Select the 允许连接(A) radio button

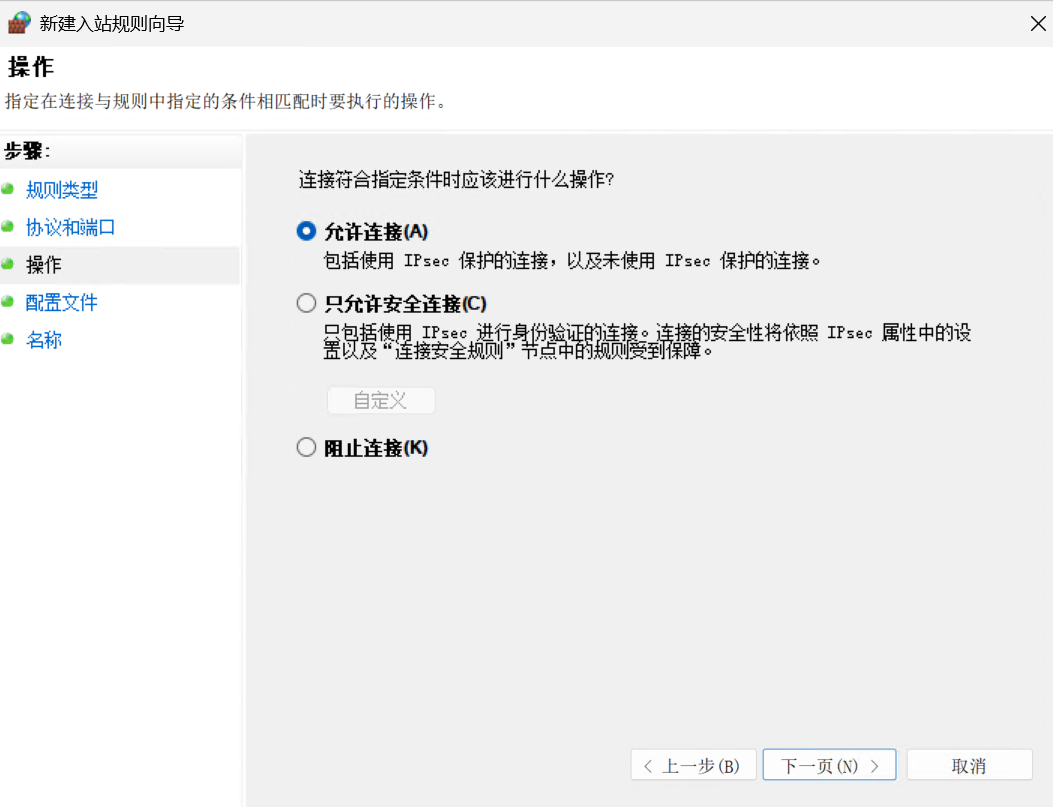[306, 231]
